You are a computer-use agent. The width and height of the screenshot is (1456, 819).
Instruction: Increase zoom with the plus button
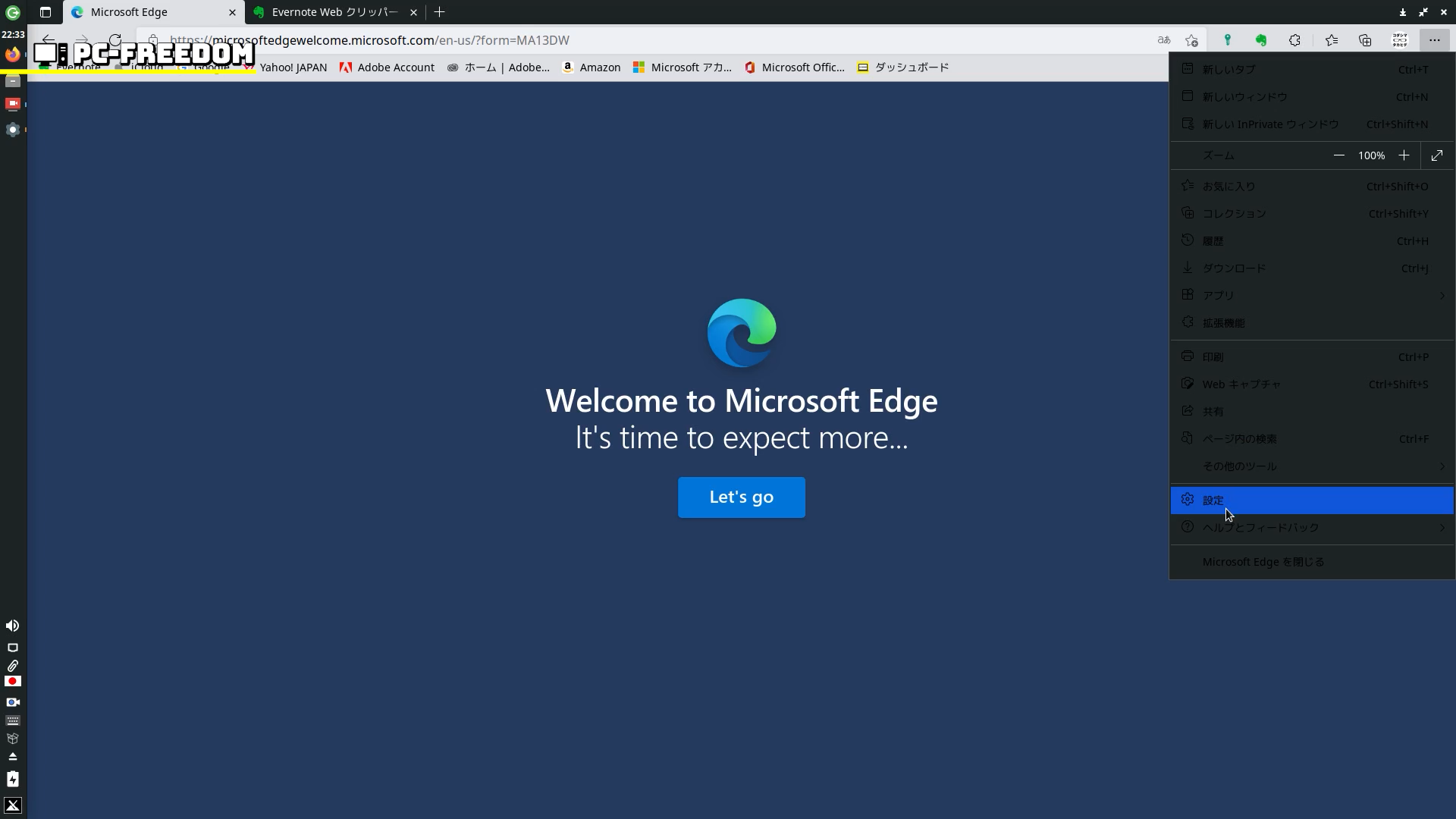[x=1404, y=155]
